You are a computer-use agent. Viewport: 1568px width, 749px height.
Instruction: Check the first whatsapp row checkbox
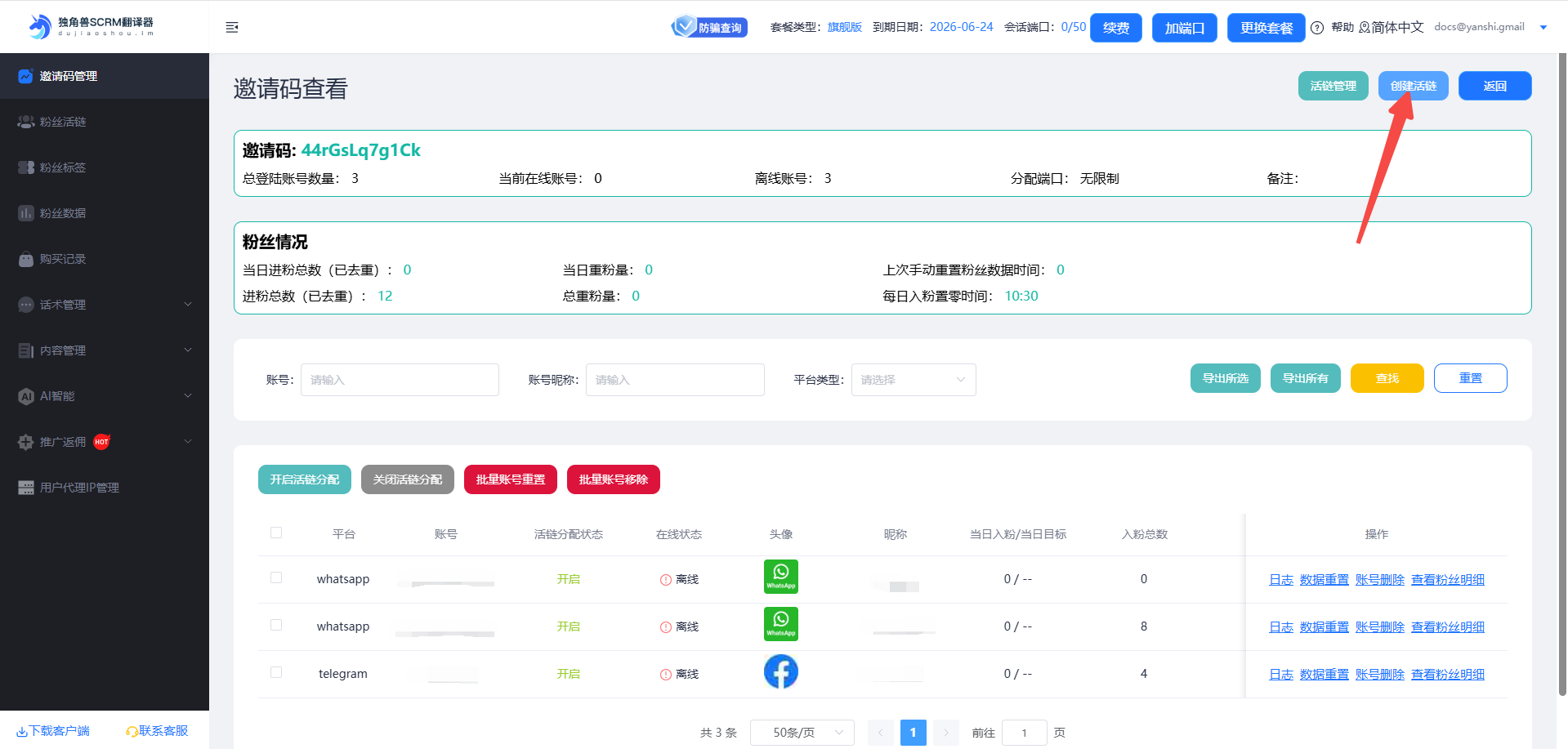(x=276, y=577)
